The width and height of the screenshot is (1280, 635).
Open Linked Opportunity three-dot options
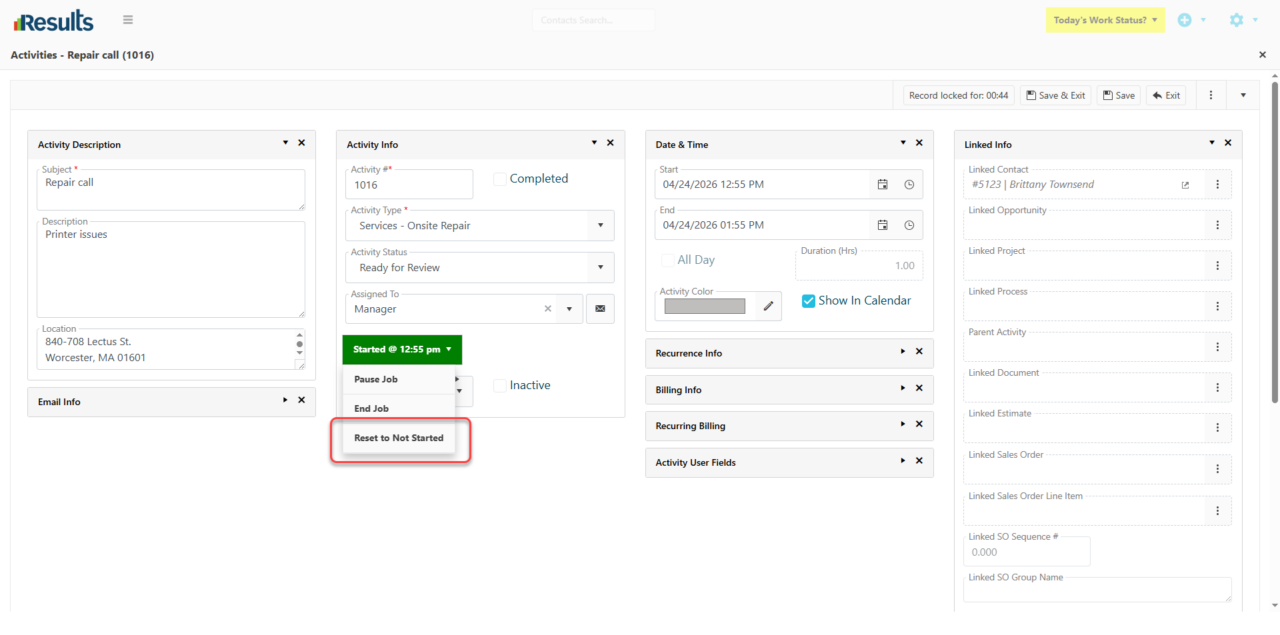tap(1218, 225)
